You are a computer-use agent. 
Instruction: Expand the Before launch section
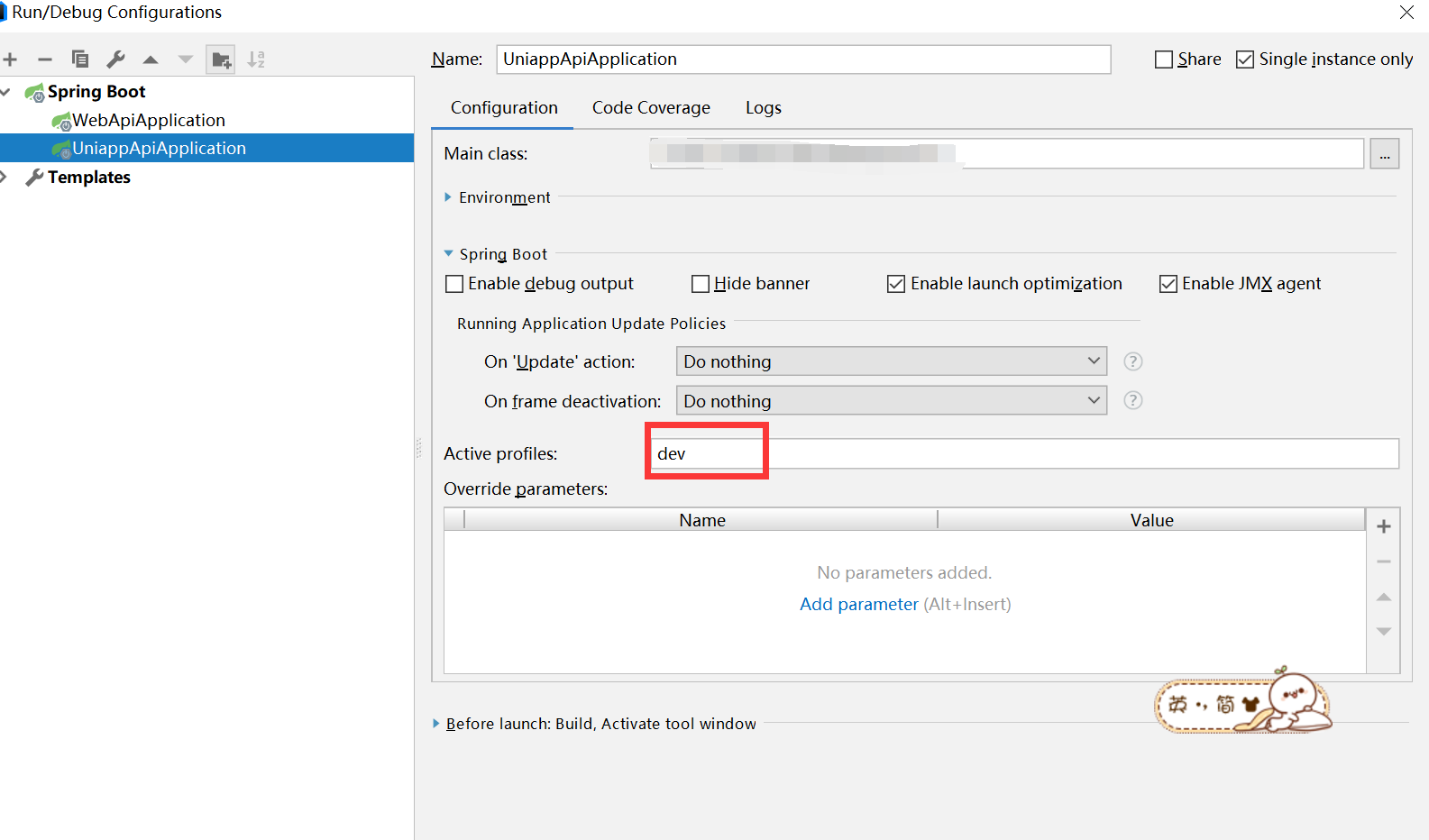(x=436, y=724)
